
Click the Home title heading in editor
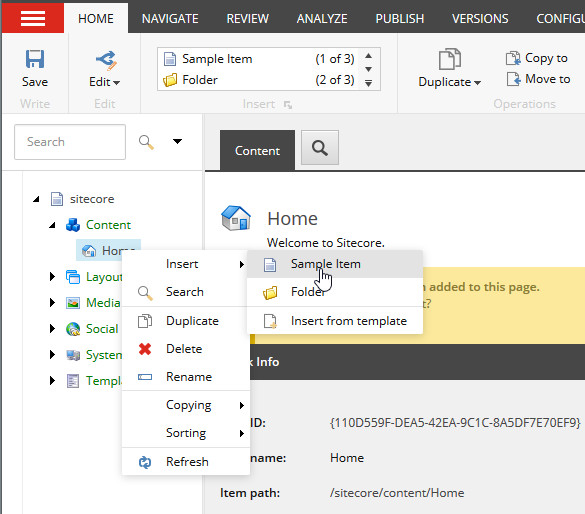click(x=292, y=219)
